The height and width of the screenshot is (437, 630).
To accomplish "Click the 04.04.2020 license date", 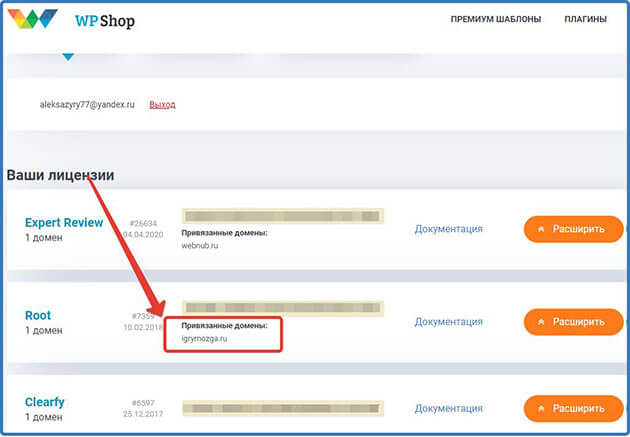I will point(143,235).
